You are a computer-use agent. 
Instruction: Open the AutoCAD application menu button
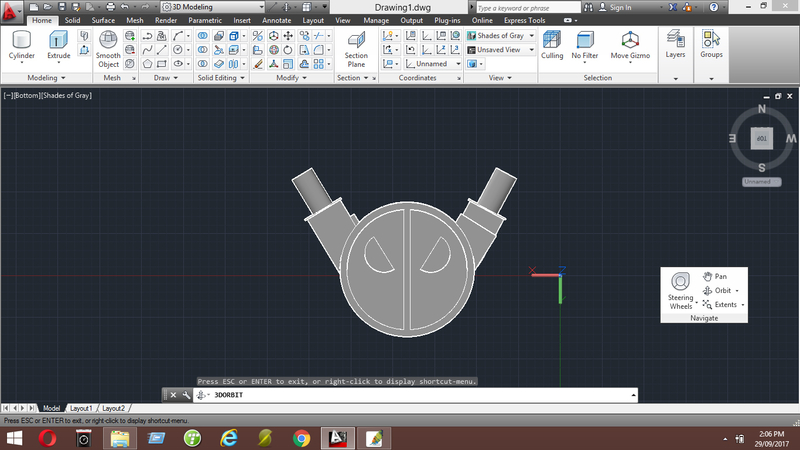[x=10, y=11]
